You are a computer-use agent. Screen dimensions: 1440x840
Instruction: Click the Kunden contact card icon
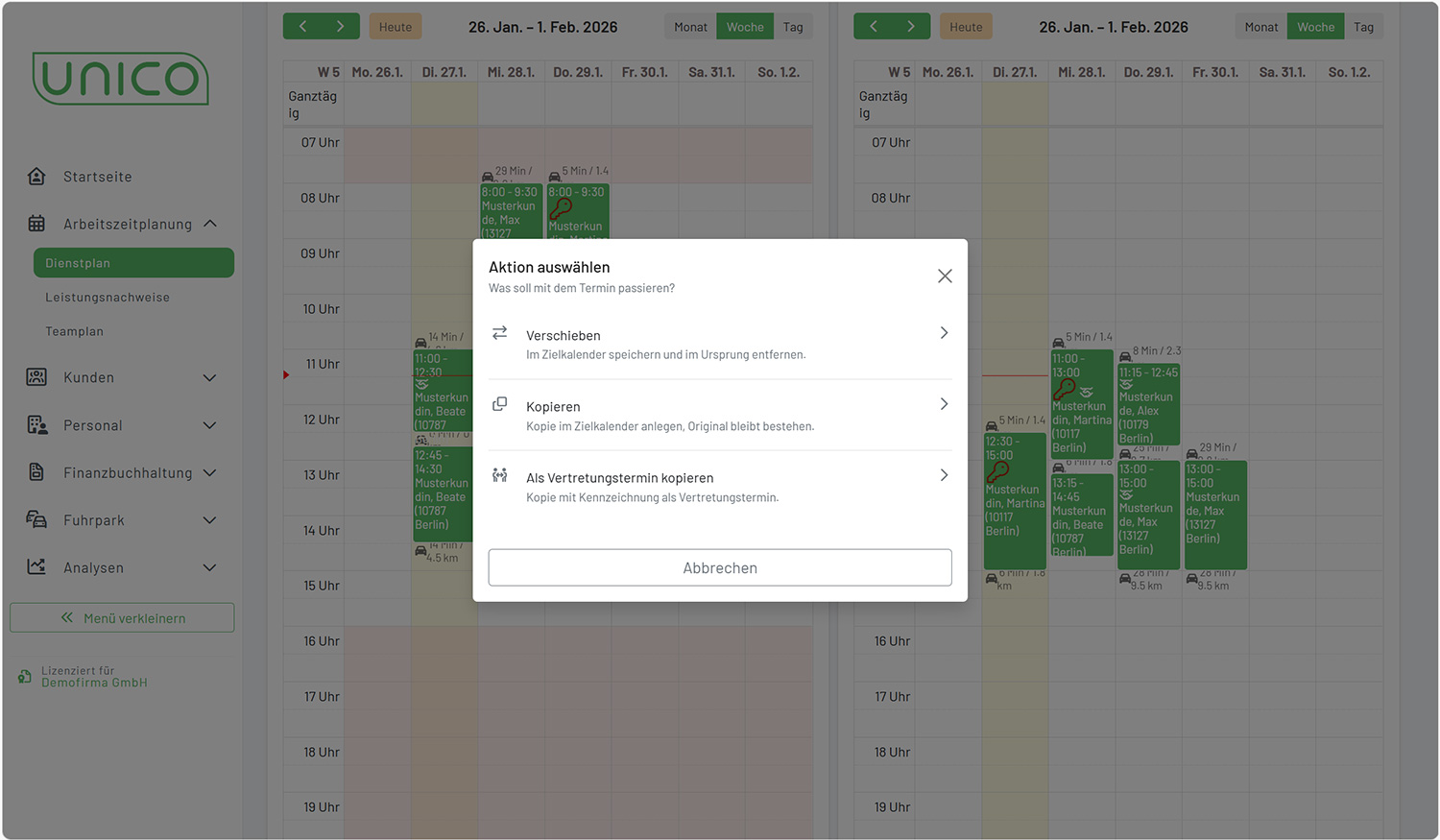tap(36, 377)
